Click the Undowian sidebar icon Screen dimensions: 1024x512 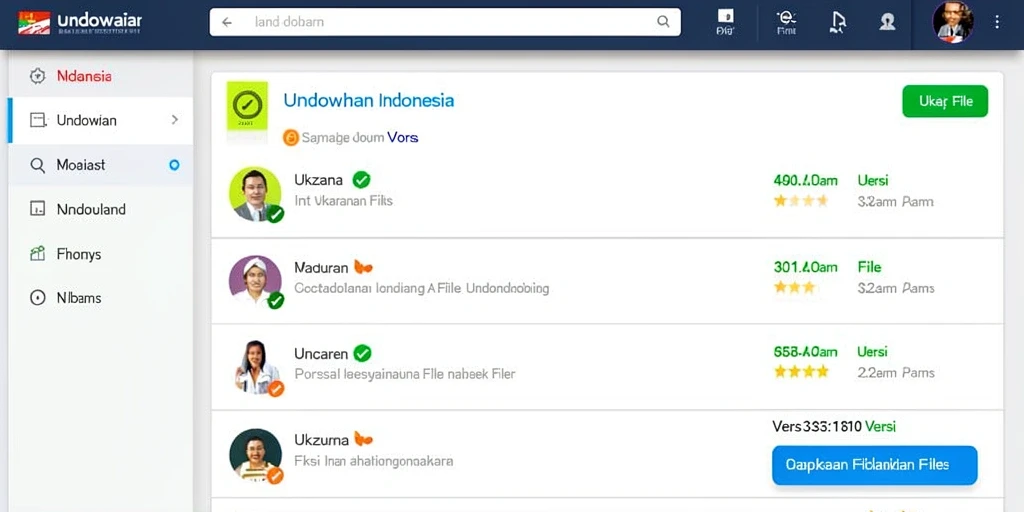point(38,120)
